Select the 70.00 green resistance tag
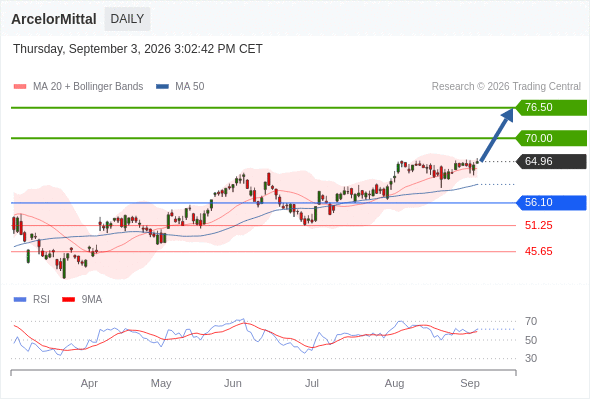The image size is (590, 400). click(x=551, y=138)
